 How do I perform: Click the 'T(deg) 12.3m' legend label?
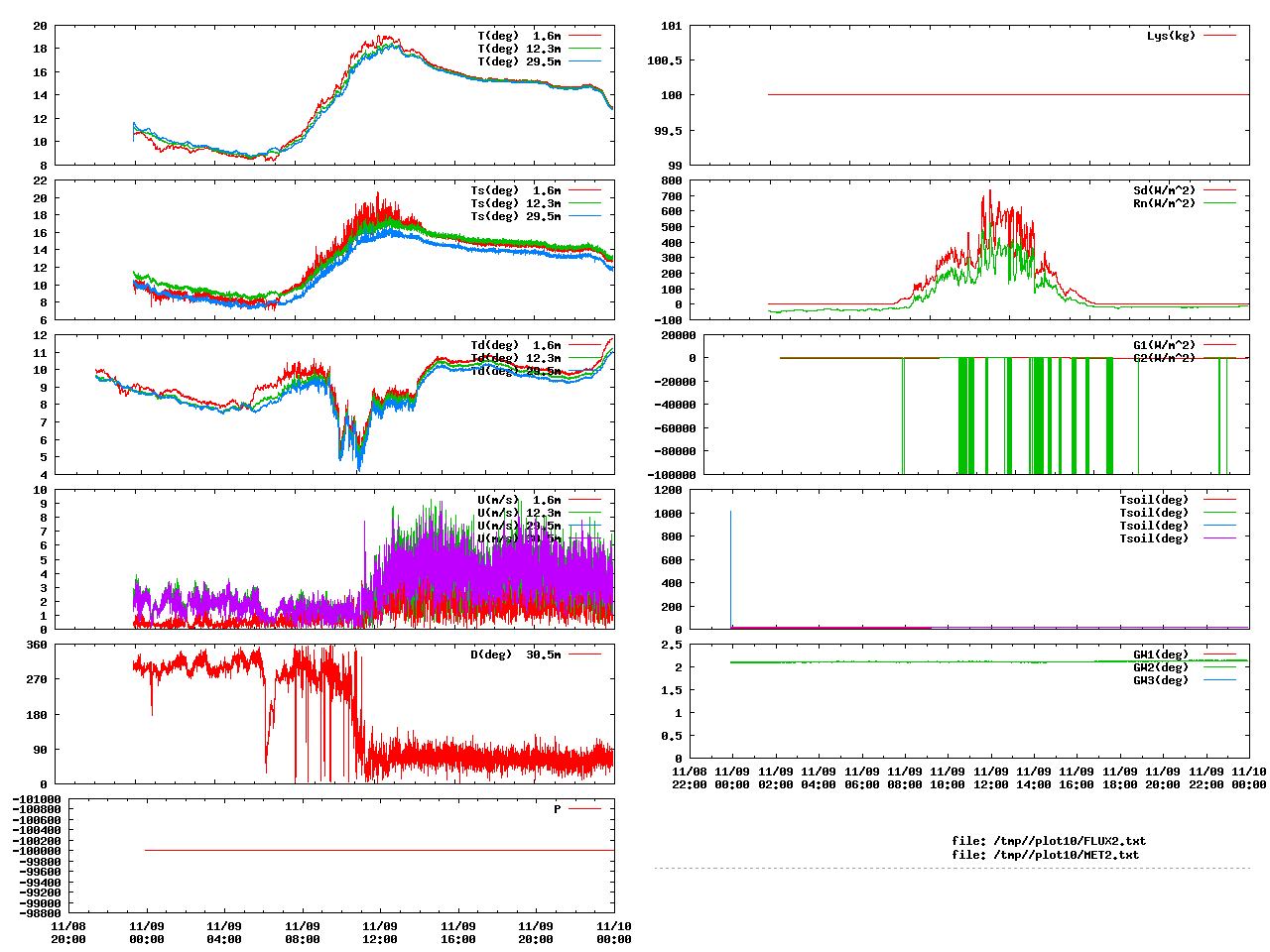click(519, 49)
